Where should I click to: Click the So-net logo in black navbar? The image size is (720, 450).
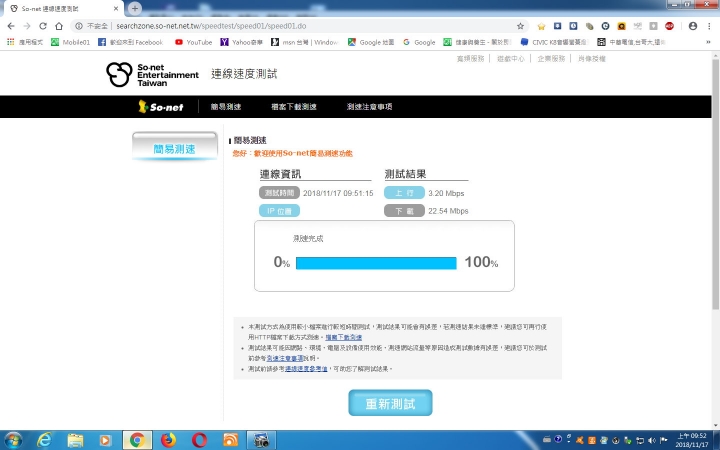pyautogui.click(x=161, y=107)
